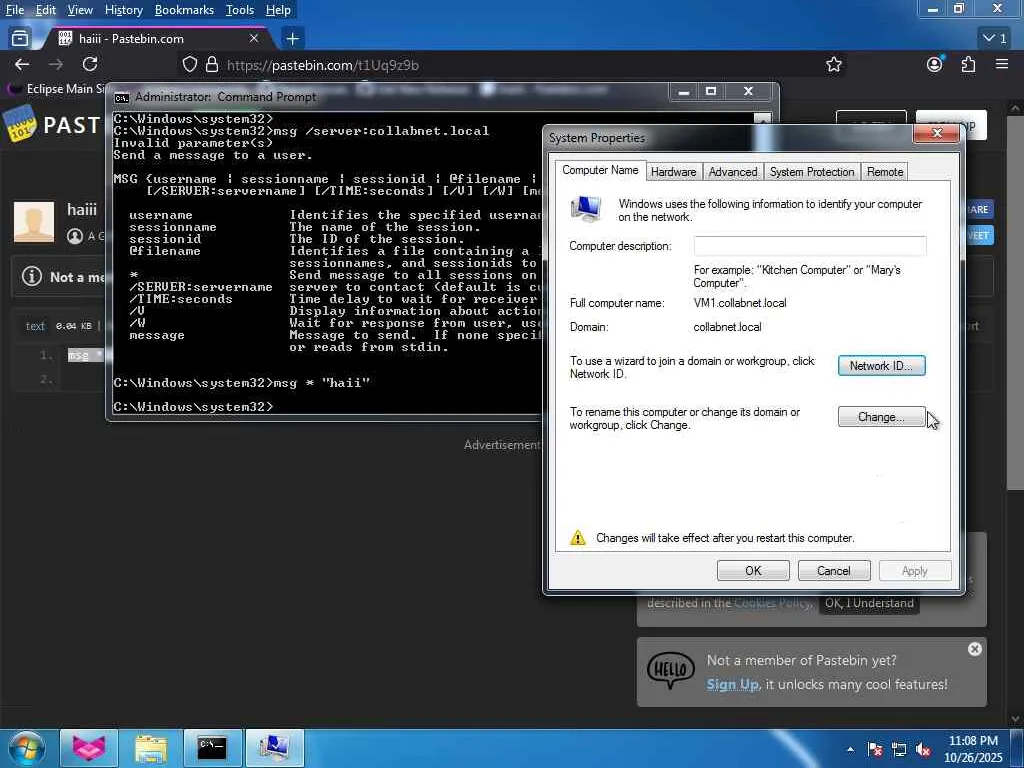Click the Computer description text field

[810, 246]
